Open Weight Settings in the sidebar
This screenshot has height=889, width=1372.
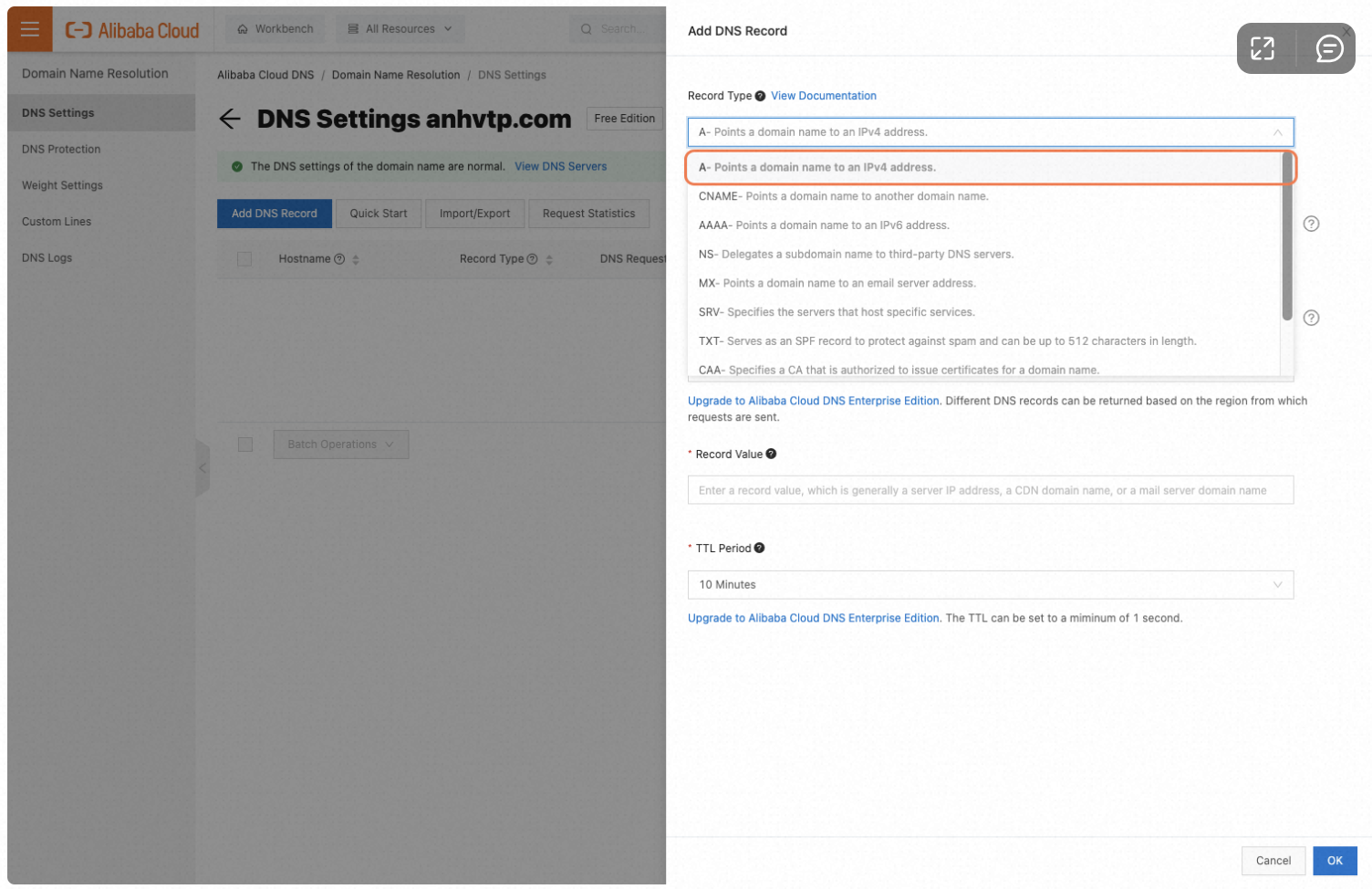click(x=101, y=185)
